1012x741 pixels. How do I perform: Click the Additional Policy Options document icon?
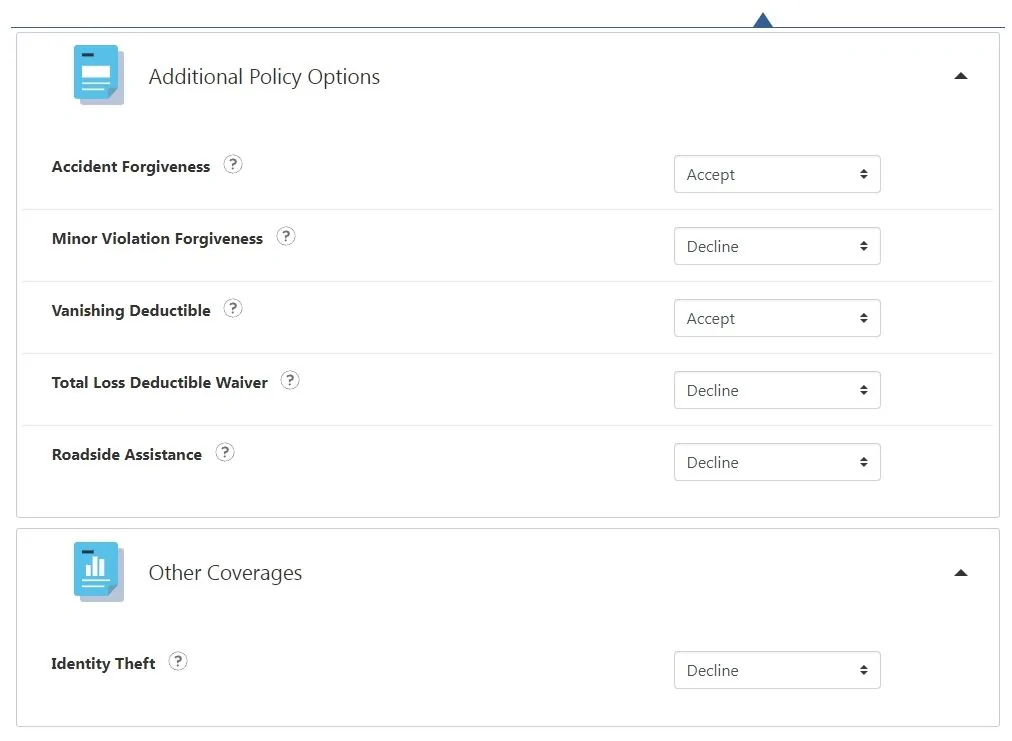coord(98,74)
